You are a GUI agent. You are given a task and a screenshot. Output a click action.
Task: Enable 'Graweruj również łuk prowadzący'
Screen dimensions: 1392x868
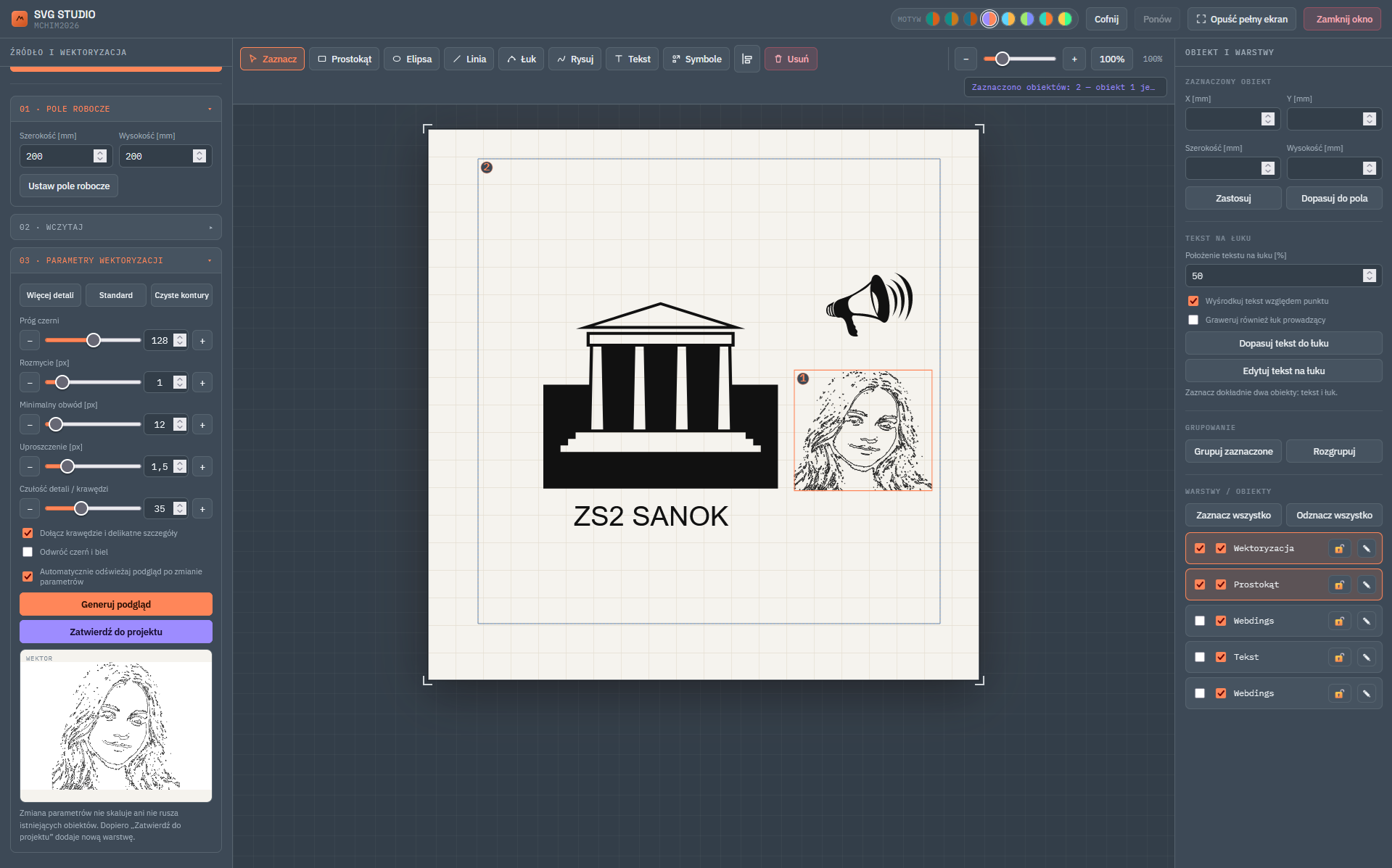coord(1193,320)
